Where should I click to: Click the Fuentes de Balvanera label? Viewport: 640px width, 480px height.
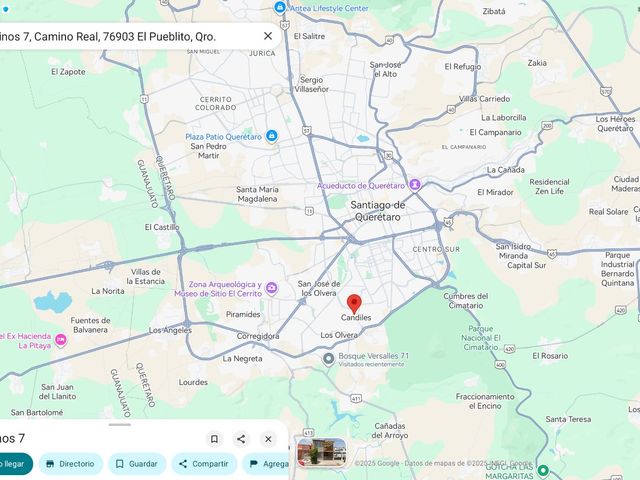[90, 325]
